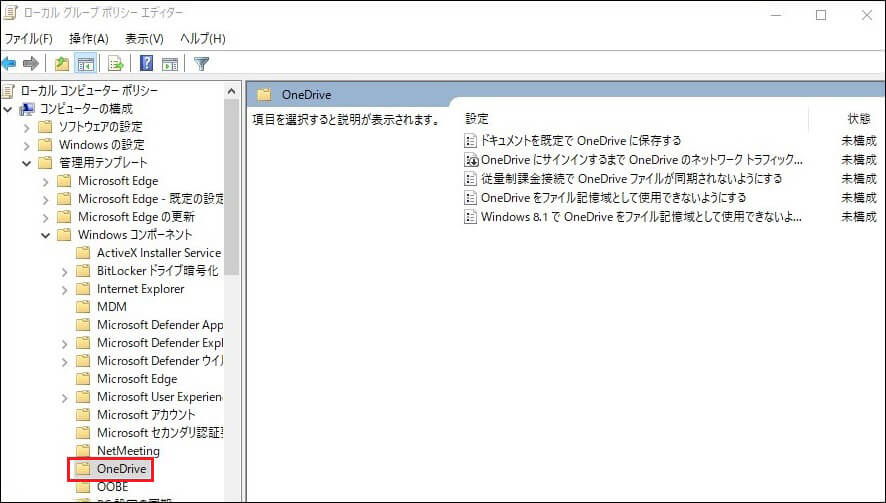This screenshot has height=503, width=886.
Task: Select Microsoft User Experience folder
Action: click(160, 397)
